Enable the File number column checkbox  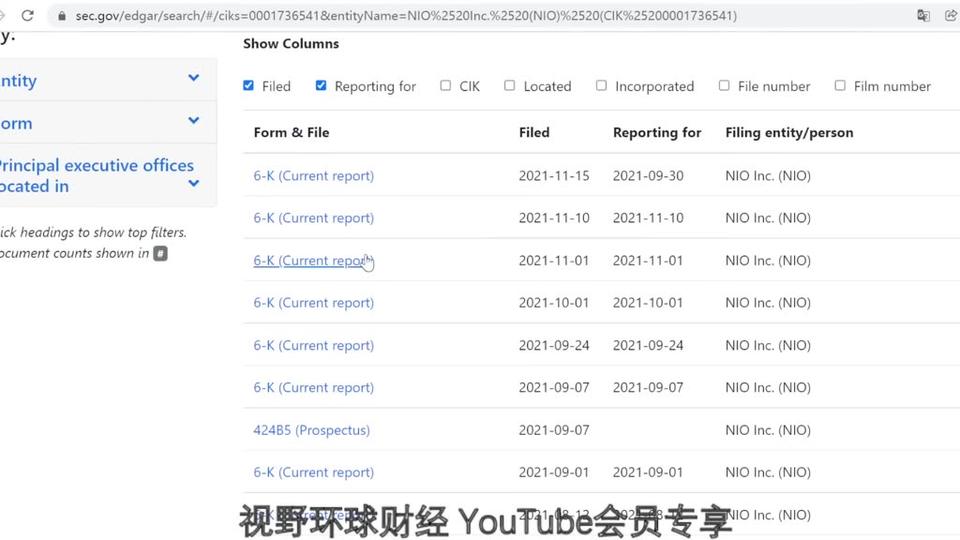pos(724,86)
